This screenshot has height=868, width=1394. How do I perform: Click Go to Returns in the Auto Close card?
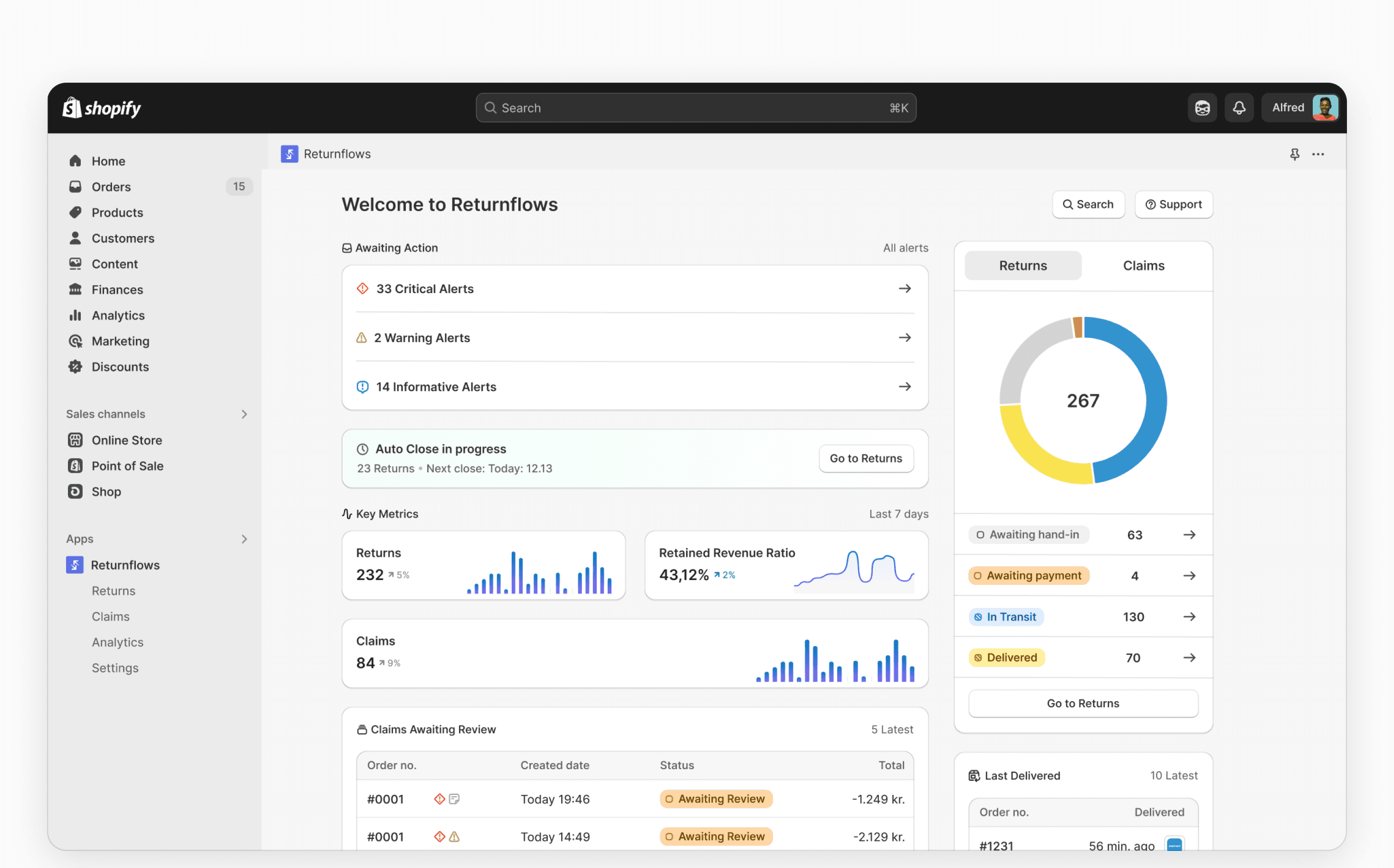point(866,458)
